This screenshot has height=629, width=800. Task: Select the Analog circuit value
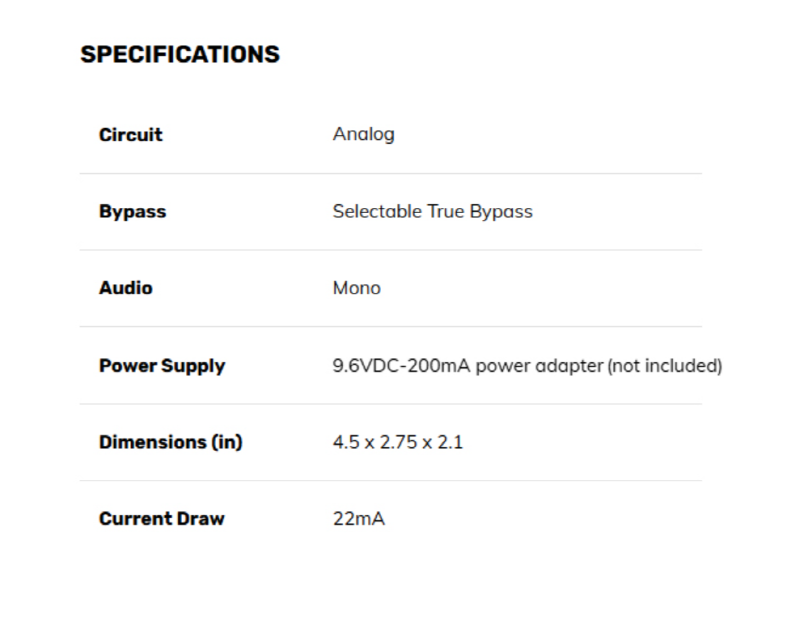363,134
